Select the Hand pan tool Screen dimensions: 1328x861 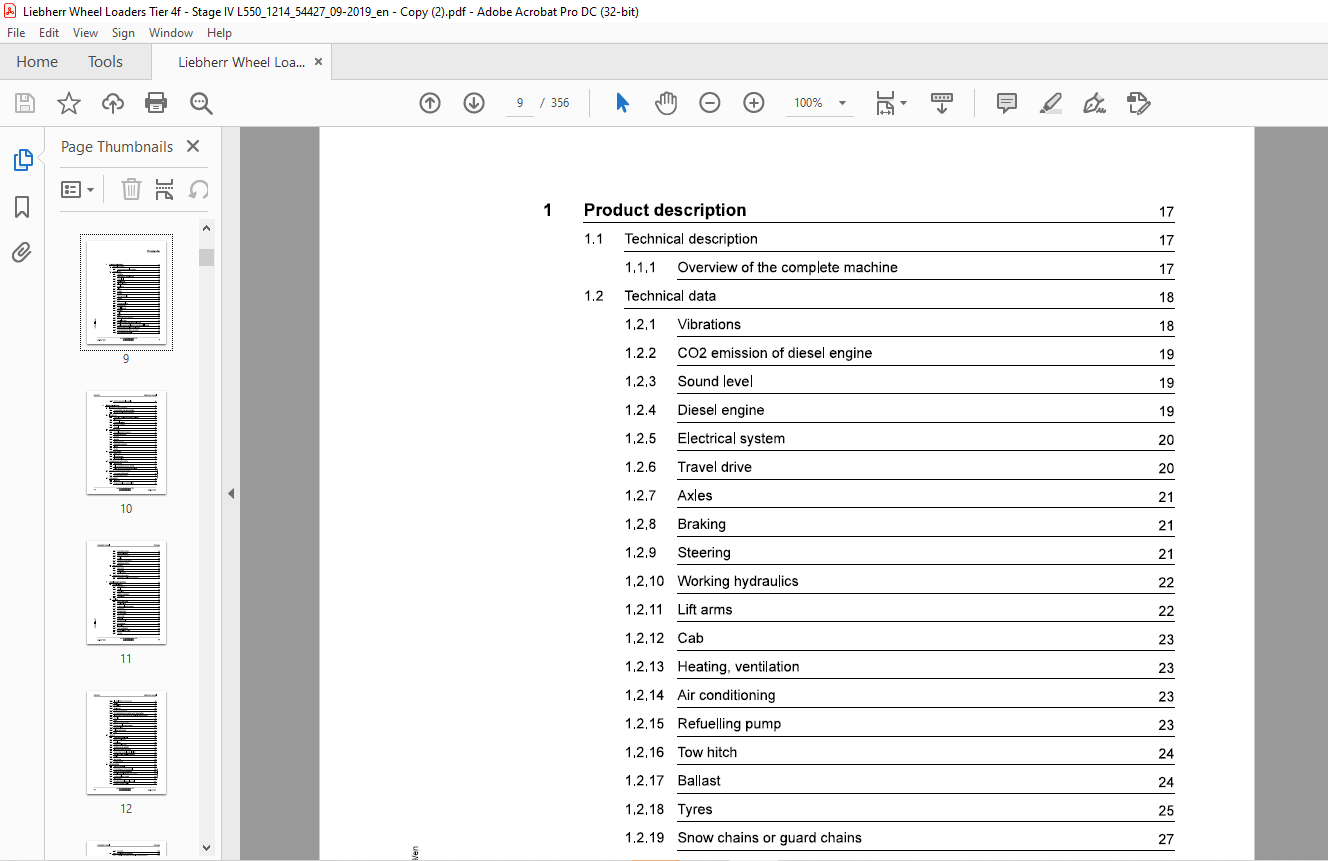[666, 103]
